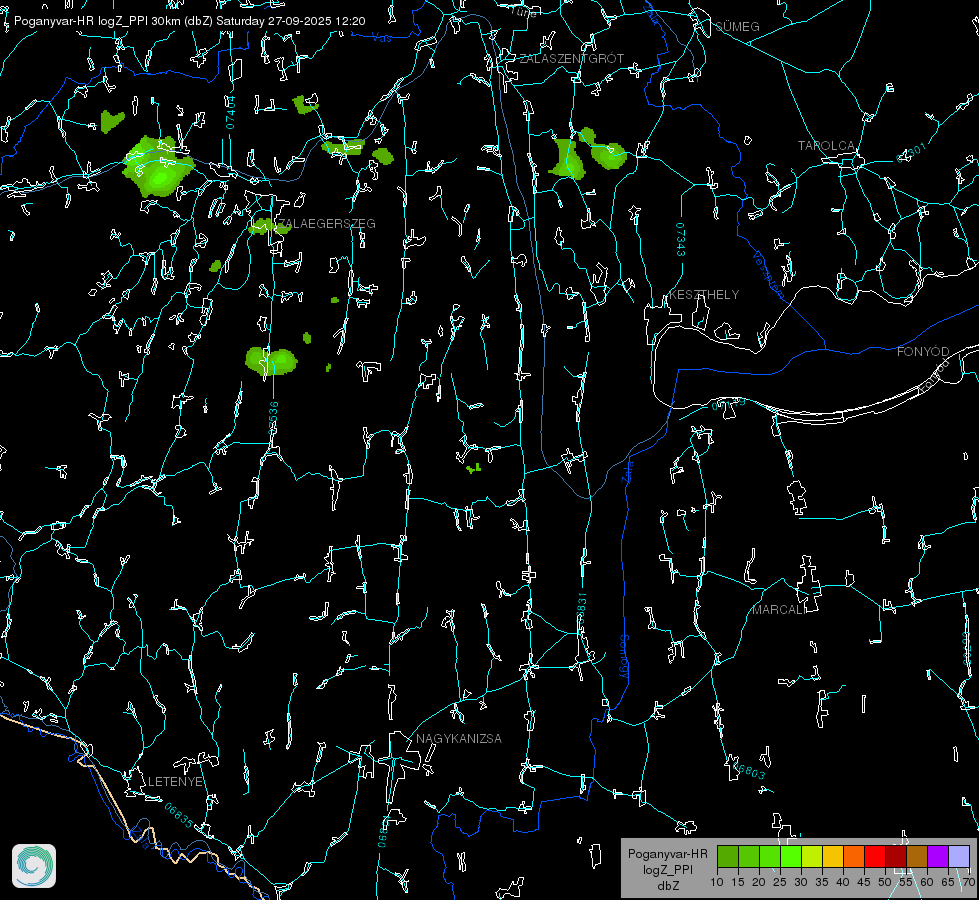Click the 10–15 dBZ dark green legend swatch
Screen dimensions: 979x900
(728, 856)
